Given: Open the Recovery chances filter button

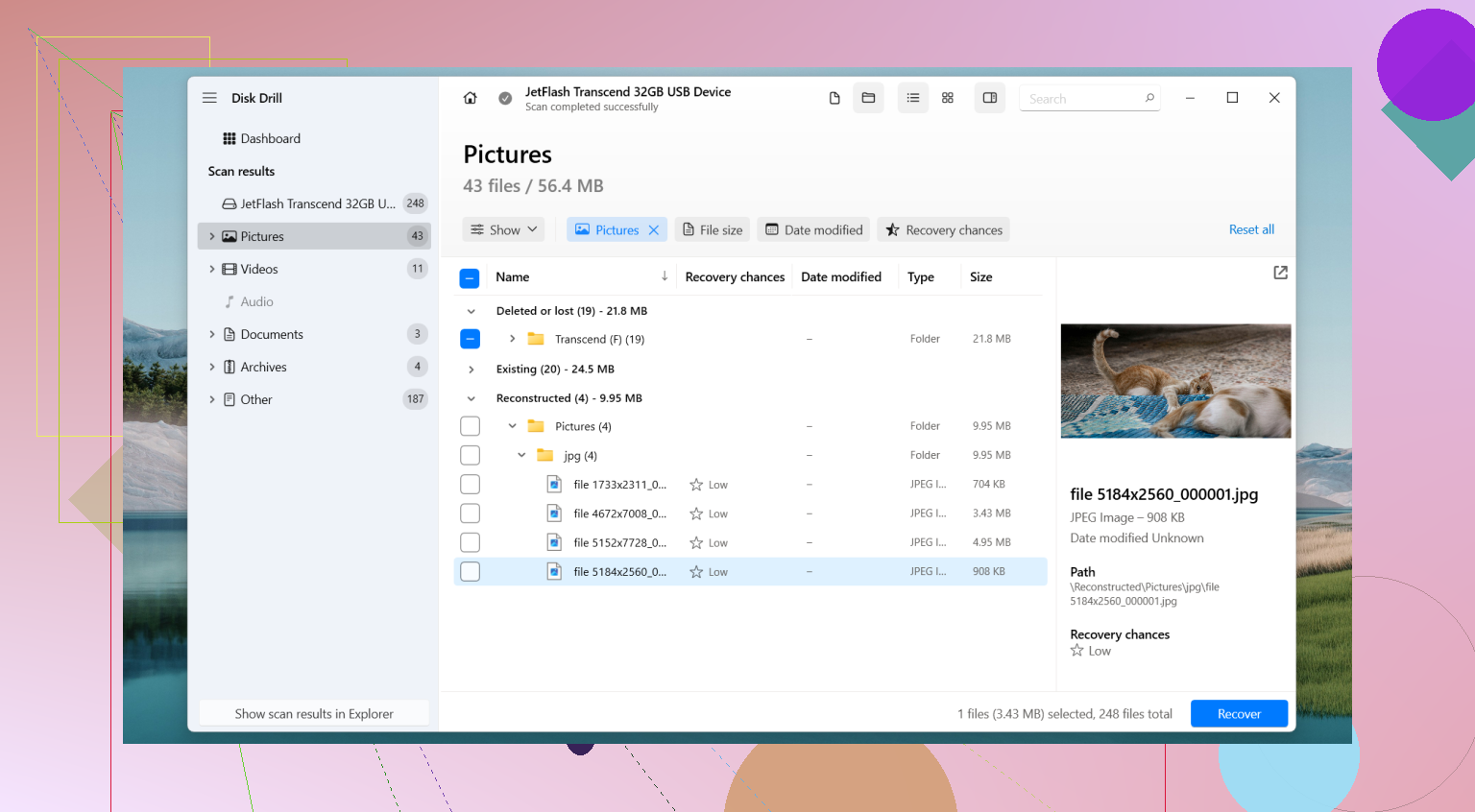Looking at the screenshot, I should coord(943,229).
